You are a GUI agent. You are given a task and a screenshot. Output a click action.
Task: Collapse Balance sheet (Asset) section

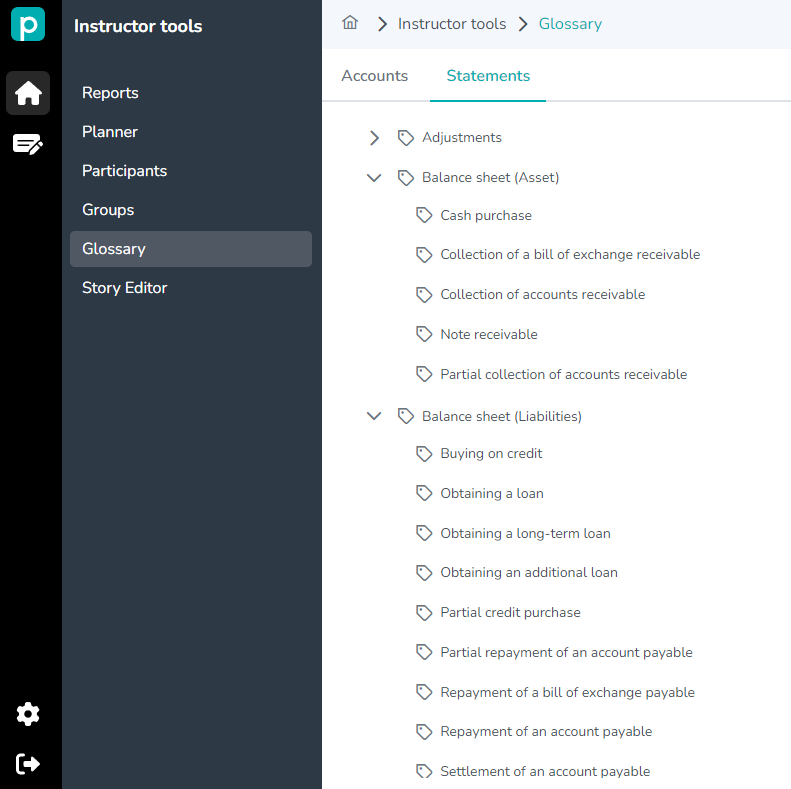point(374,177)
